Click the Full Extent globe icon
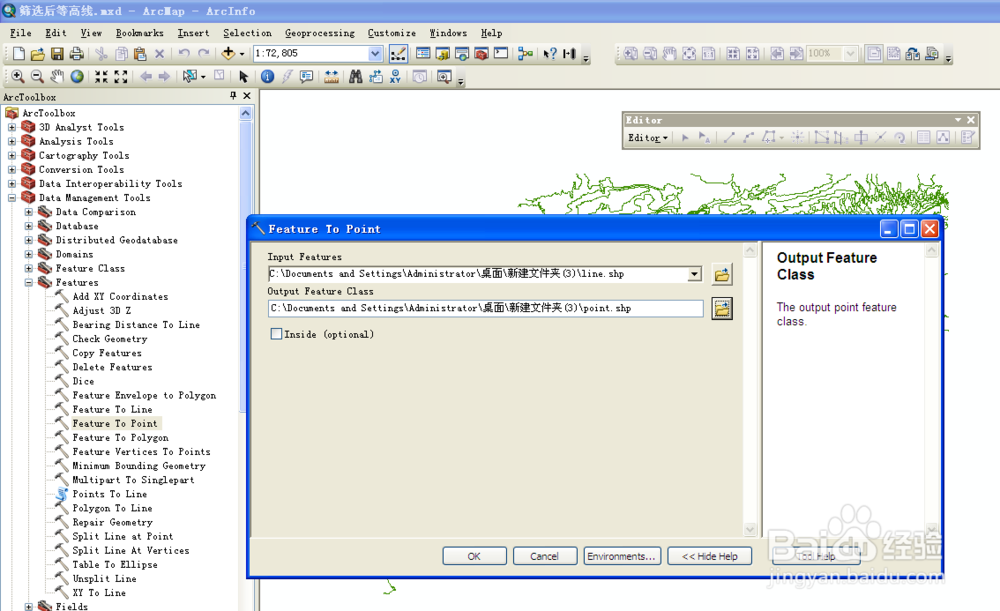1000x611 pixels. click(x=77, y=77)
